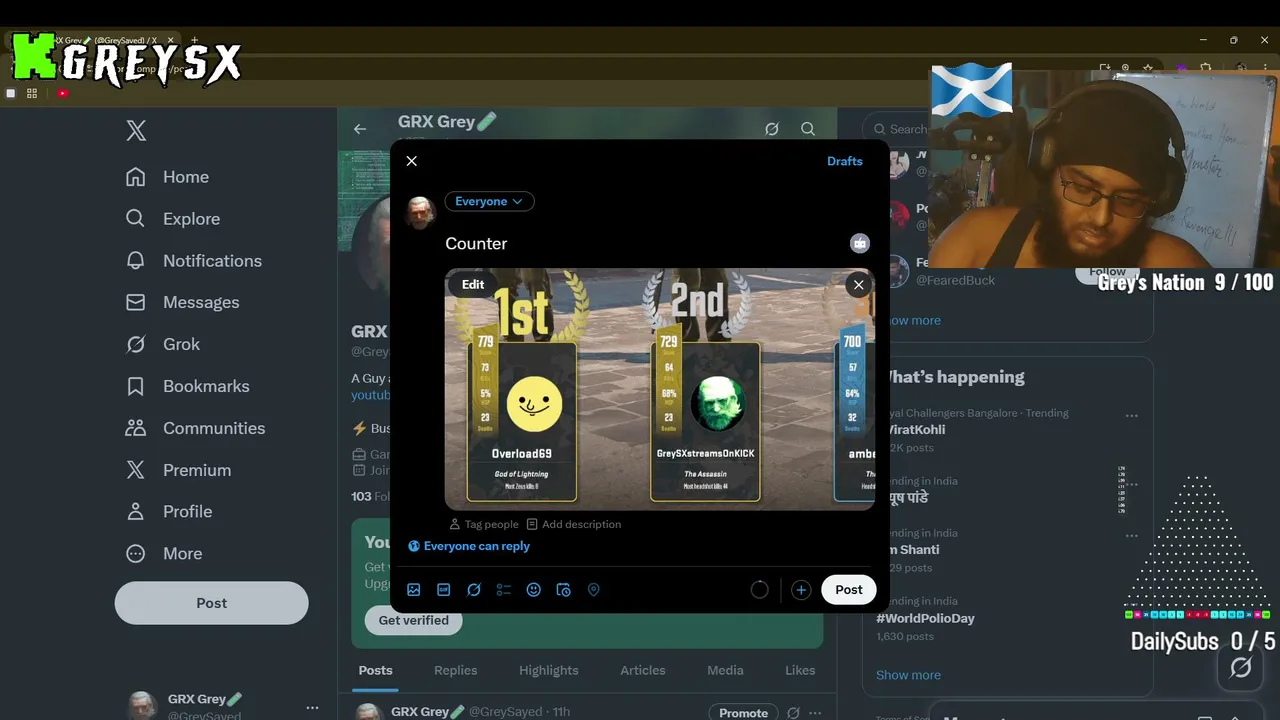
Task: Click the poll icon in compose toolbar
Action: (x=504, y=590)
